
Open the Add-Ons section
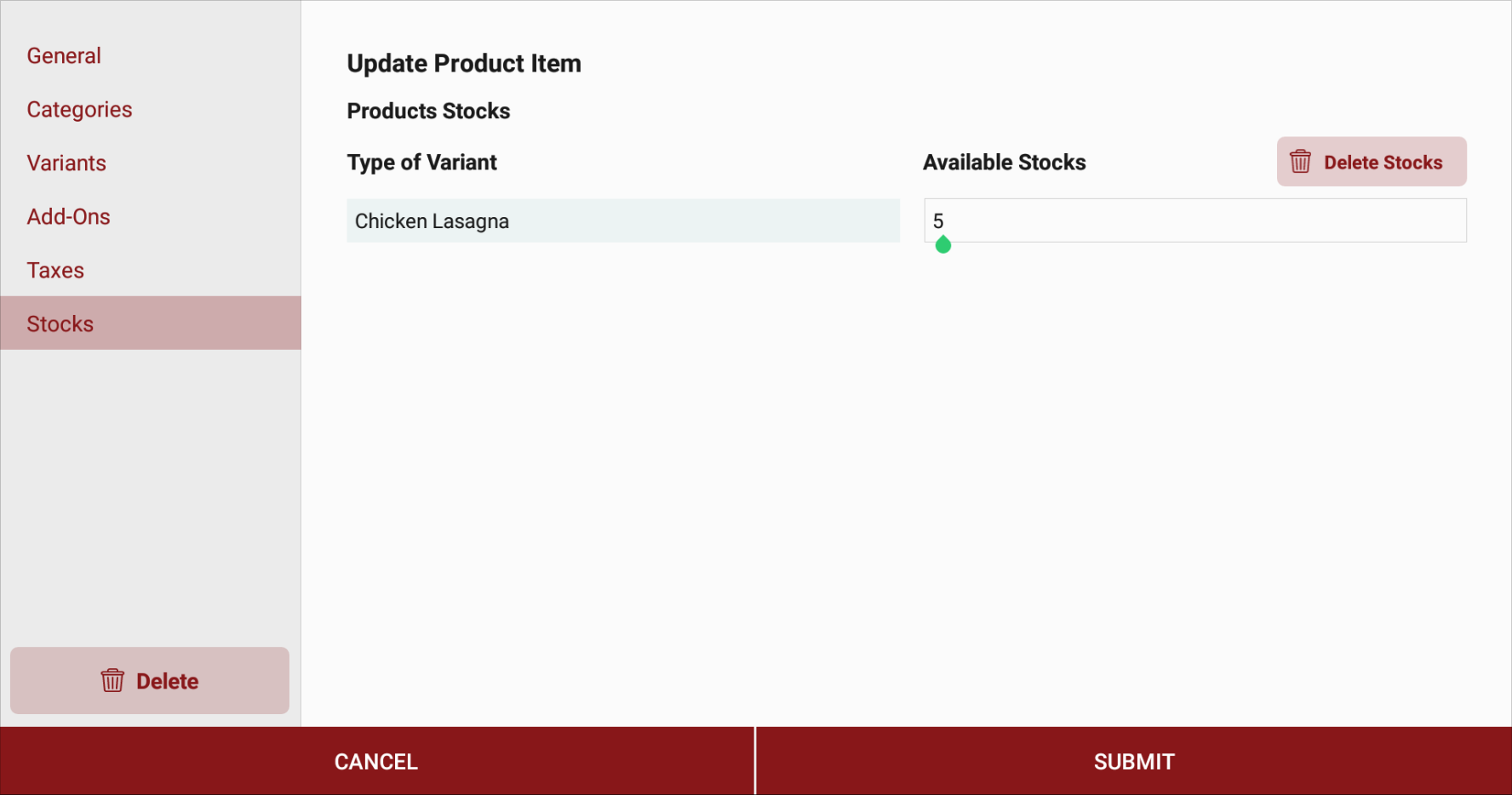(68, 217)
